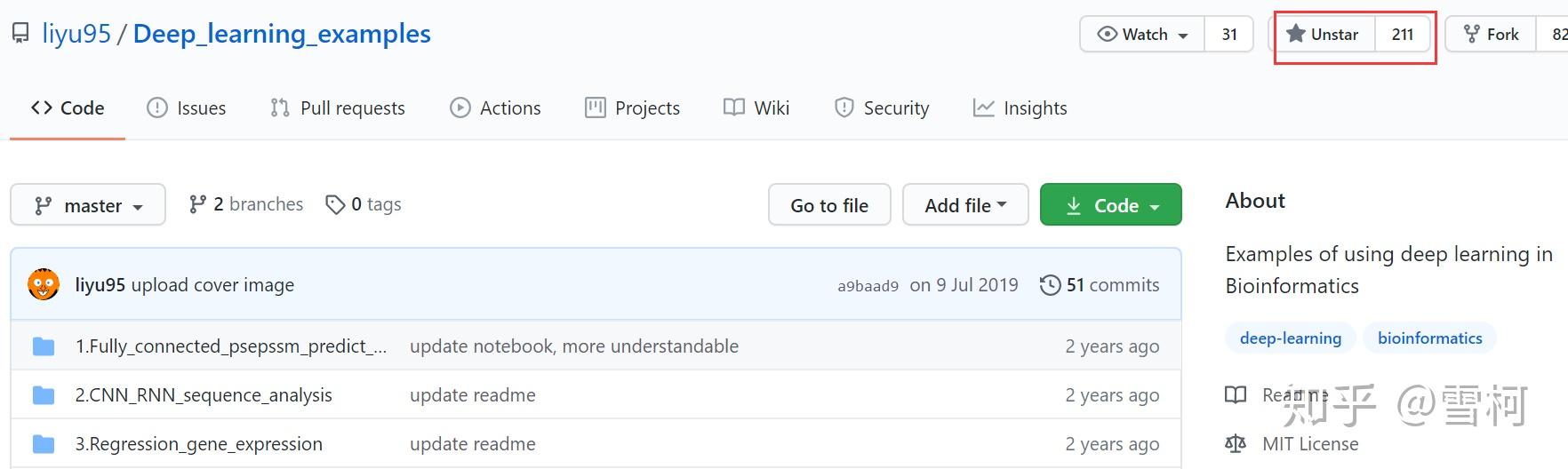The image size is (1568, 469).
Task: Open 'update readme' commit for 3.Regression_gene_expression
Action: (473, 444)
